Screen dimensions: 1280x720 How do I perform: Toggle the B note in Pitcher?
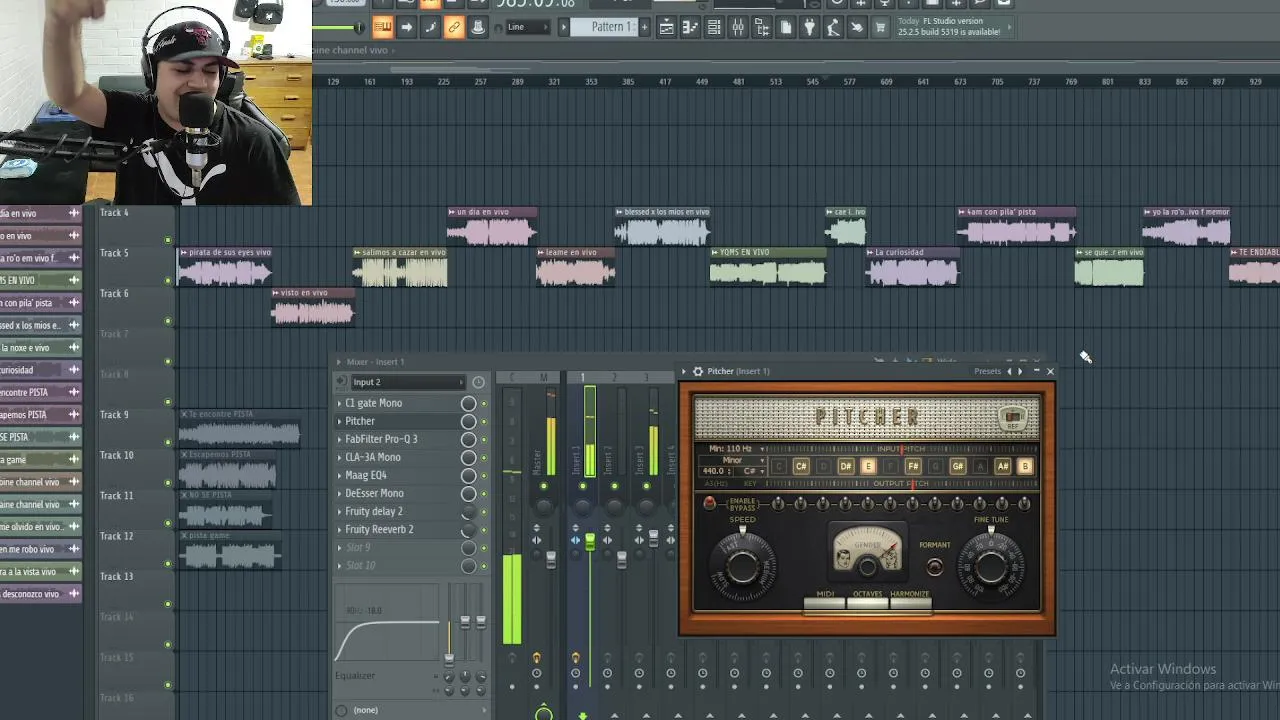point(1024,467)
